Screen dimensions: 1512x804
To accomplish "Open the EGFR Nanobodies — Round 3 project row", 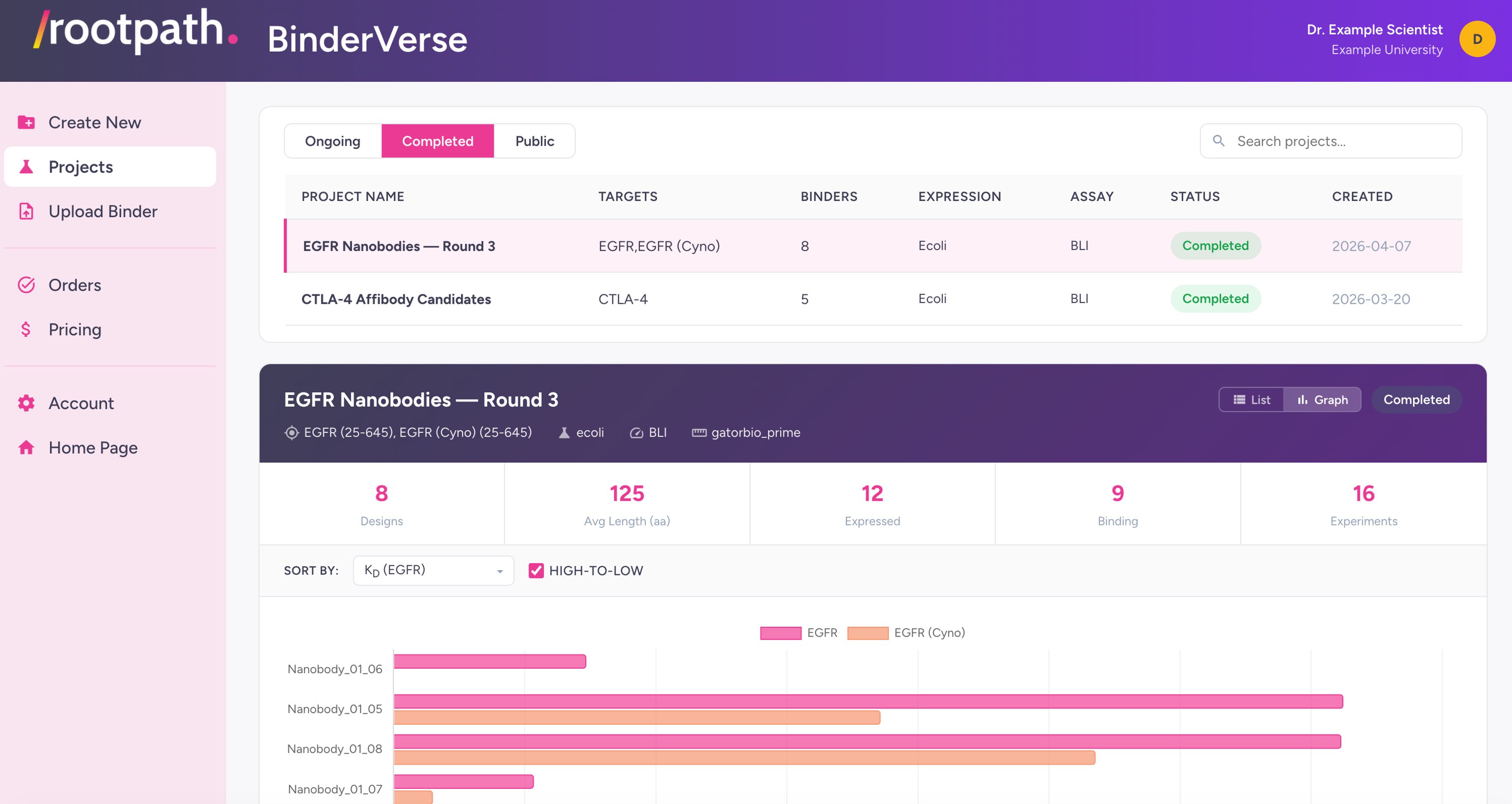I will [x=874, y=246].
